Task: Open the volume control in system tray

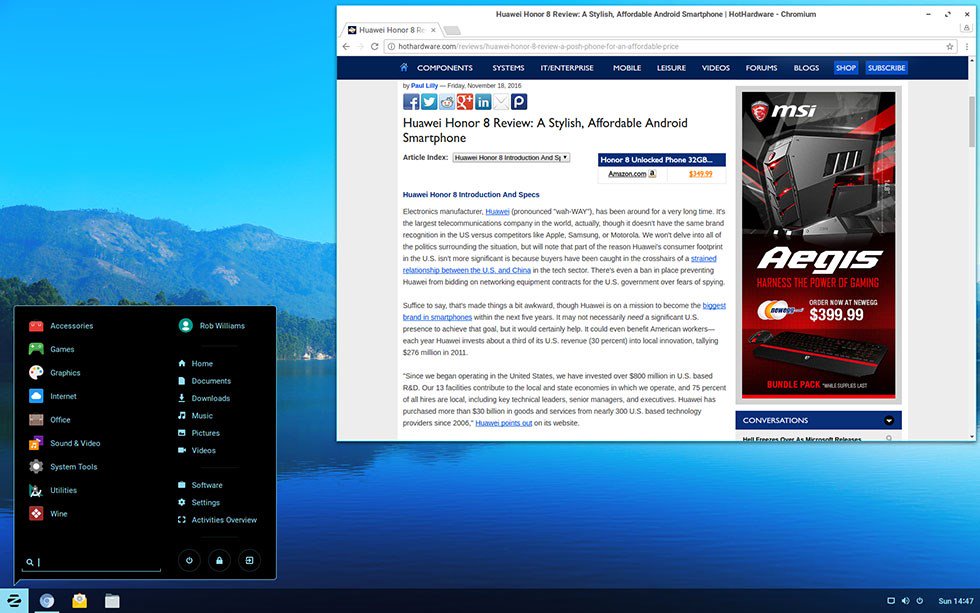Action: pyautogui.click(x=906, y=601)
